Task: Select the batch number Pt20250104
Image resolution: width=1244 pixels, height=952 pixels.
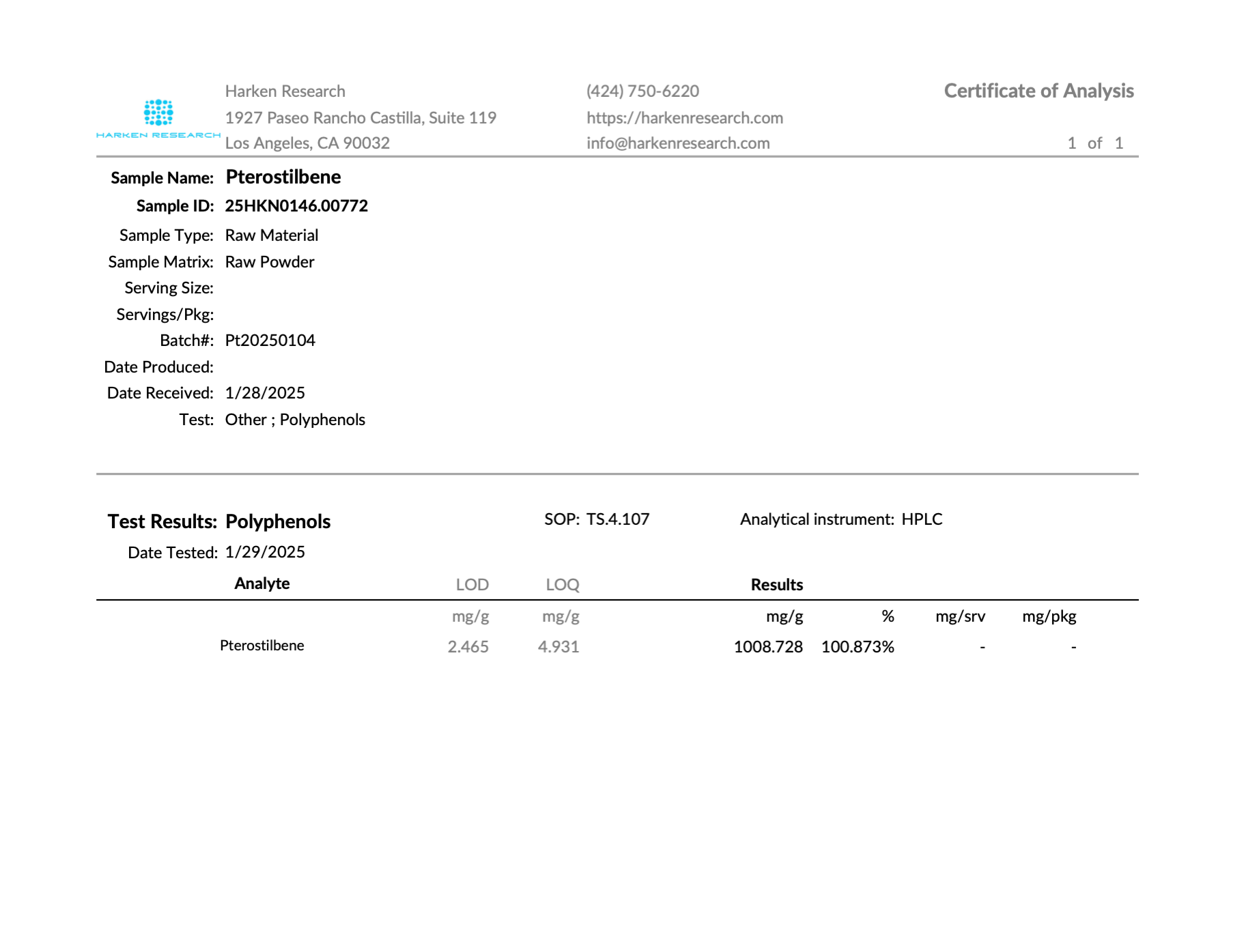Action: pyautogui.click(x=270, y=341)
